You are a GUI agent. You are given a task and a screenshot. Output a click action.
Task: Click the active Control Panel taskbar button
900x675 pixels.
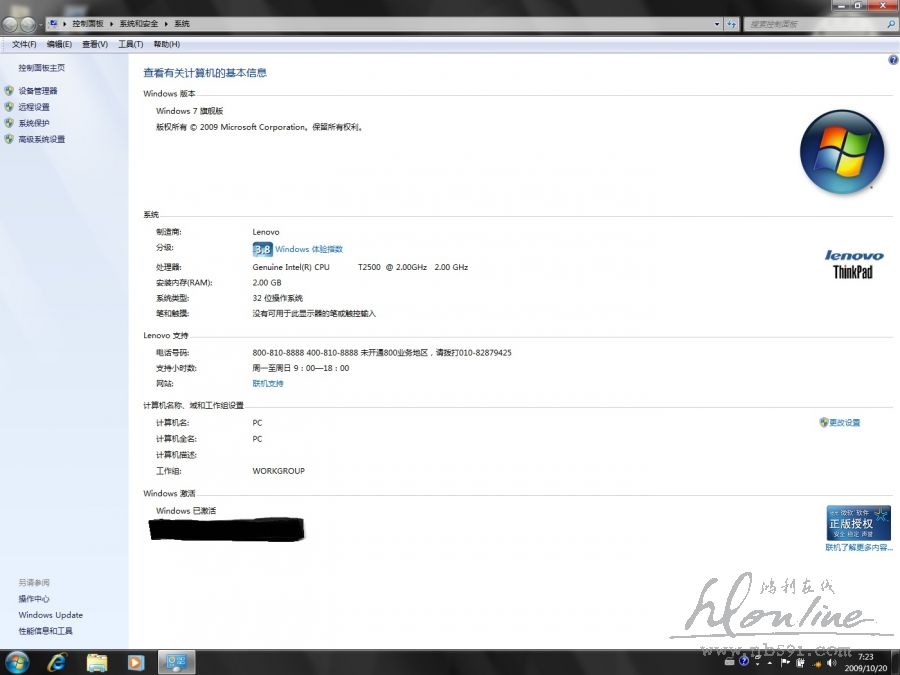176,663
